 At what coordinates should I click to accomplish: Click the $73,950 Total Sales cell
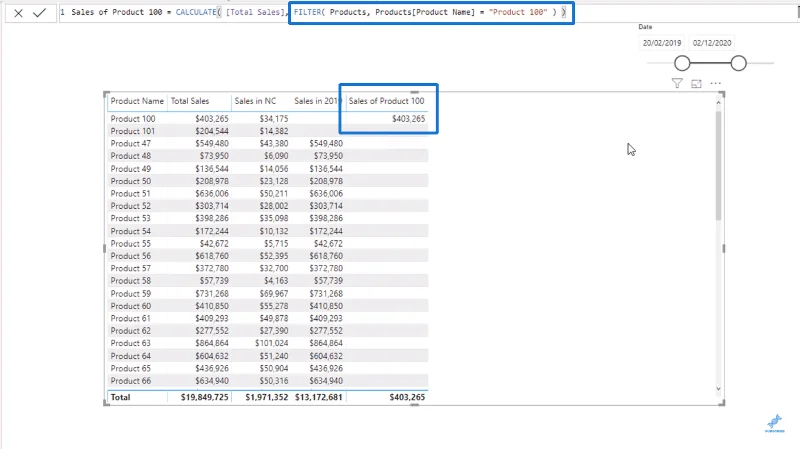tap(214, 156)
